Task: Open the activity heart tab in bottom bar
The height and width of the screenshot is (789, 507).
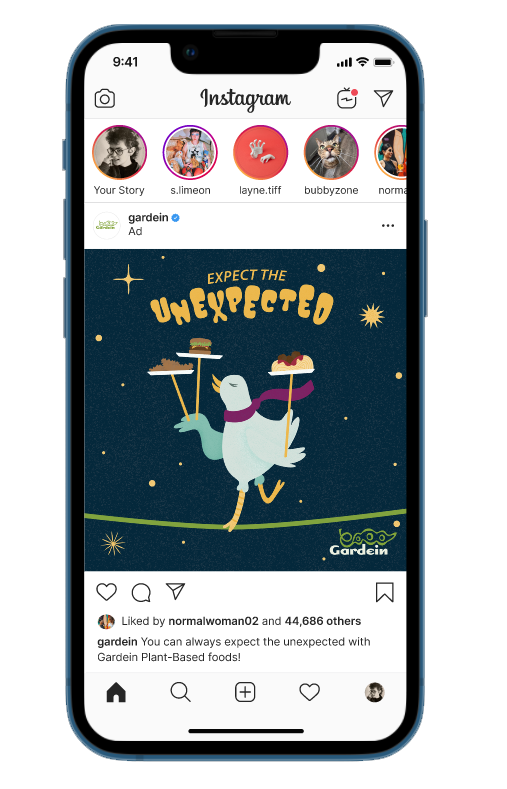Action: point(309,692)
